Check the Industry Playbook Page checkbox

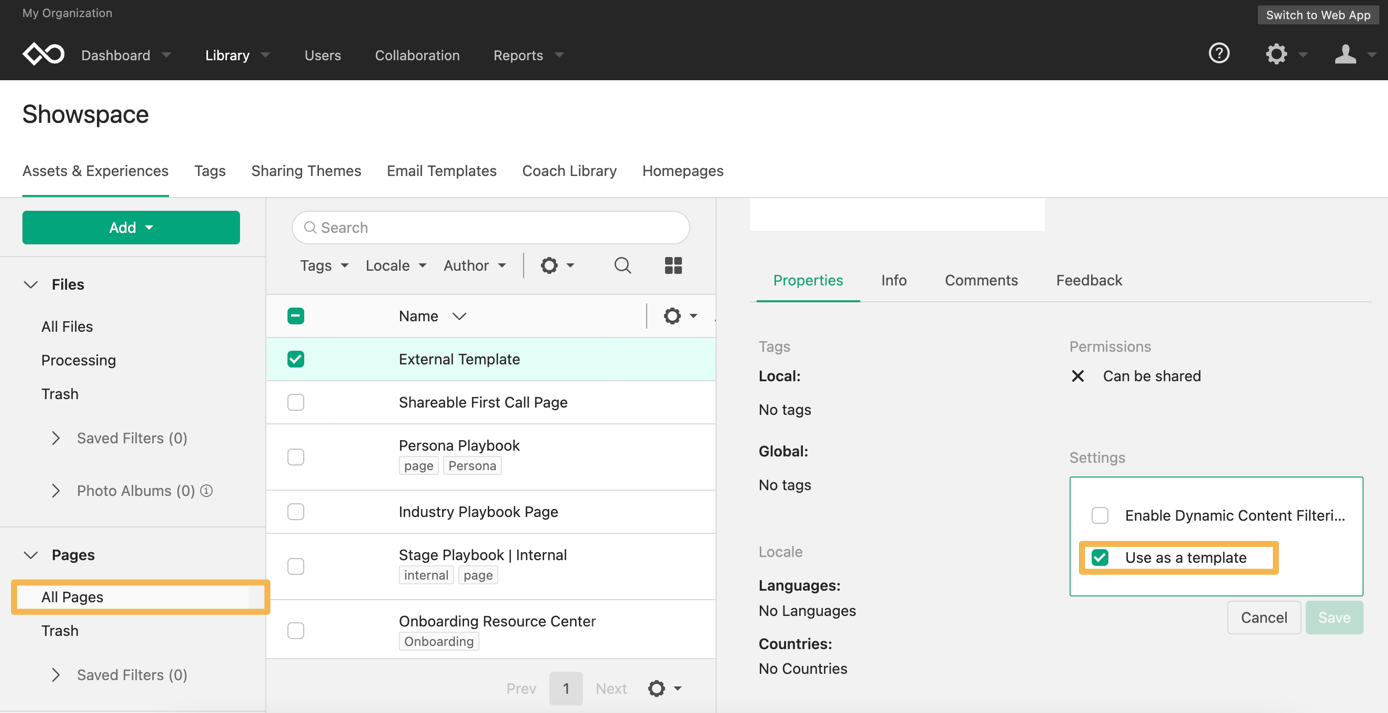pos(296,512)
